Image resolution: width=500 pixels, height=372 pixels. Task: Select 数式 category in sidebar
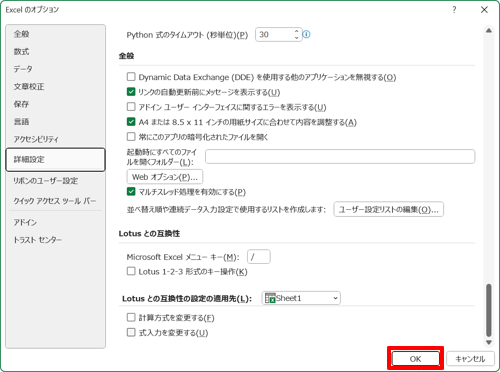pos(56,52)
